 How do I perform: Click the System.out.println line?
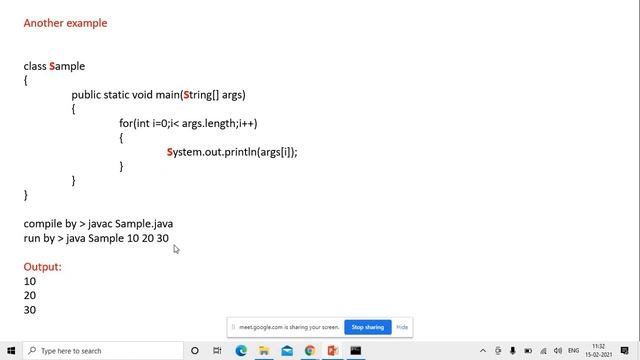(232, 152)
